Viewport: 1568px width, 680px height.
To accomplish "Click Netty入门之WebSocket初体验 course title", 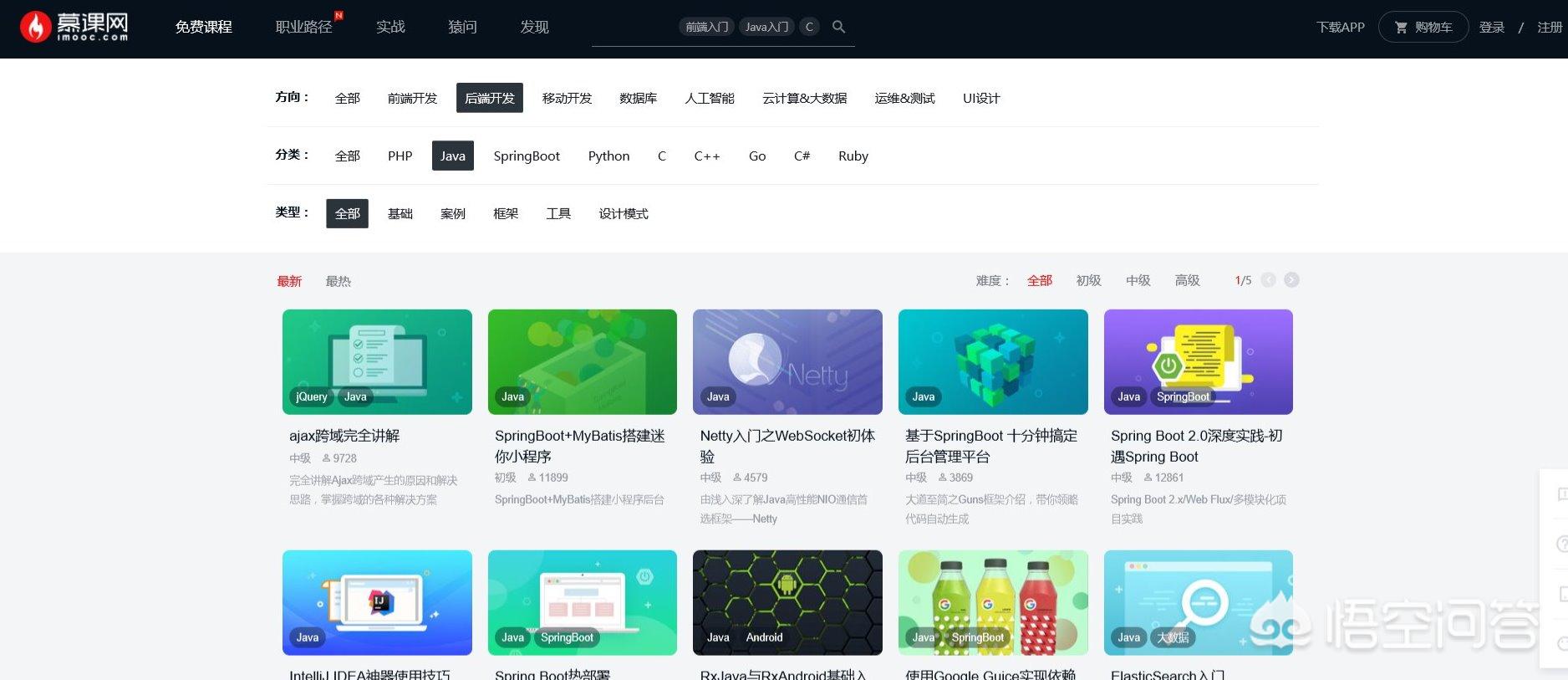I will click(787, 446).
